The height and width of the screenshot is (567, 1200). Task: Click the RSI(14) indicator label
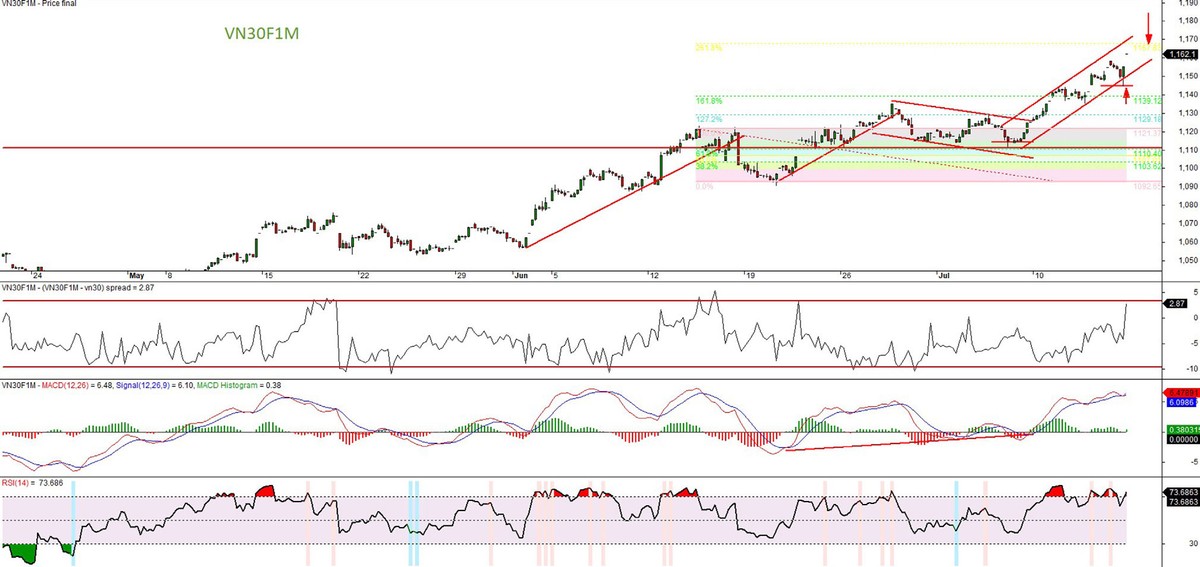pos(17,483)
